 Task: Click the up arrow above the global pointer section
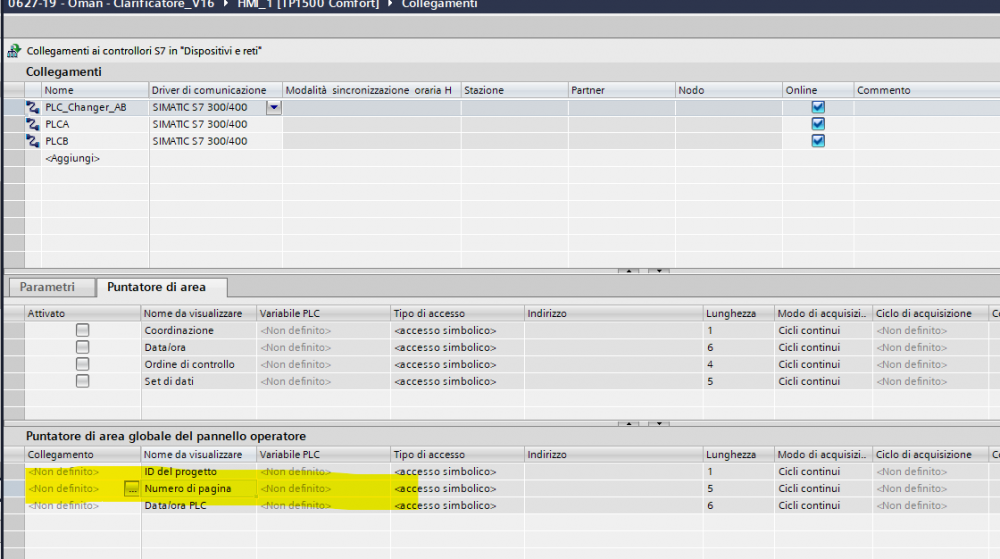click(x=628, y=423)
